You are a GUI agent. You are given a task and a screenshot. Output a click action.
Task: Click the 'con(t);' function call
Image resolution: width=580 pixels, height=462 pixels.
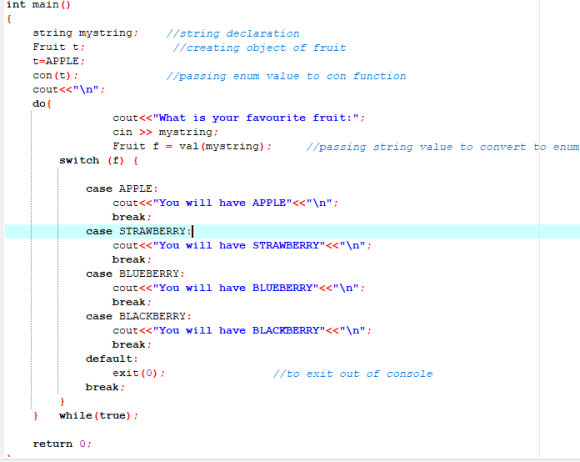(55, 75)
